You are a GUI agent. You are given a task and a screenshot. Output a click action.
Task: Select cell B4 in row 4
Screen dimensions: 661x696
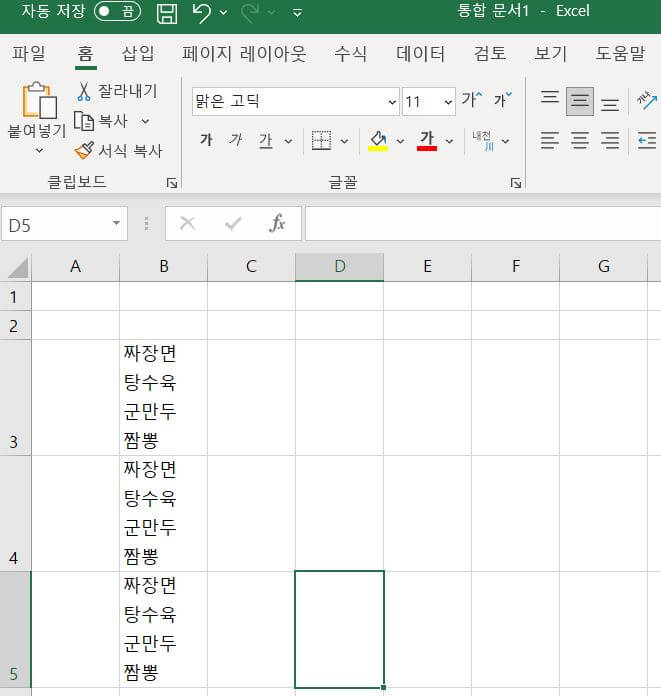(x=163, y=513)
